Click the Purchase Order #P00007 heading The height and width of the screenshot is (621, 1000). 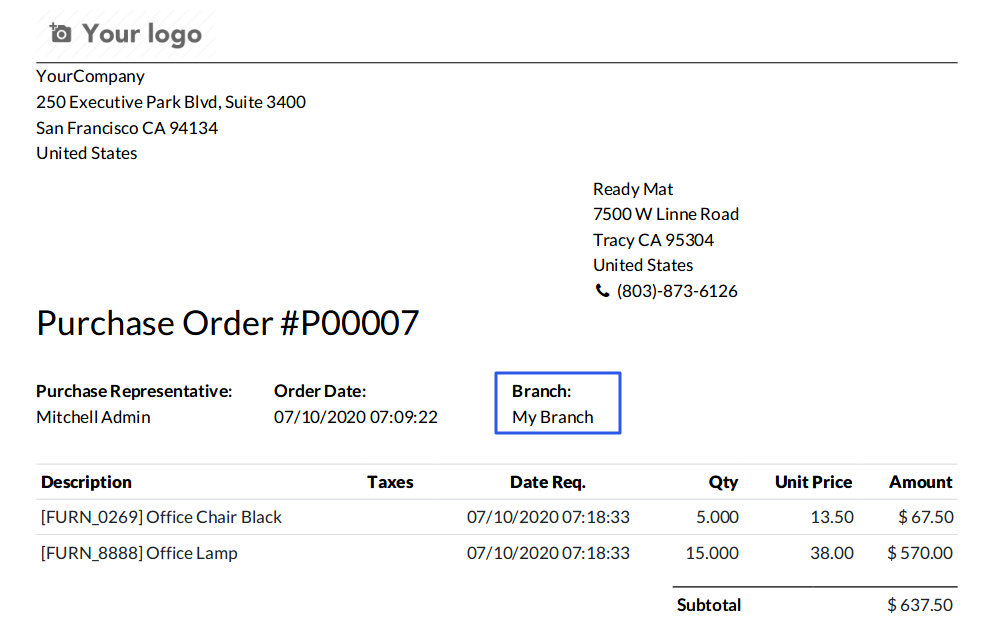click(x=227, y=323)
